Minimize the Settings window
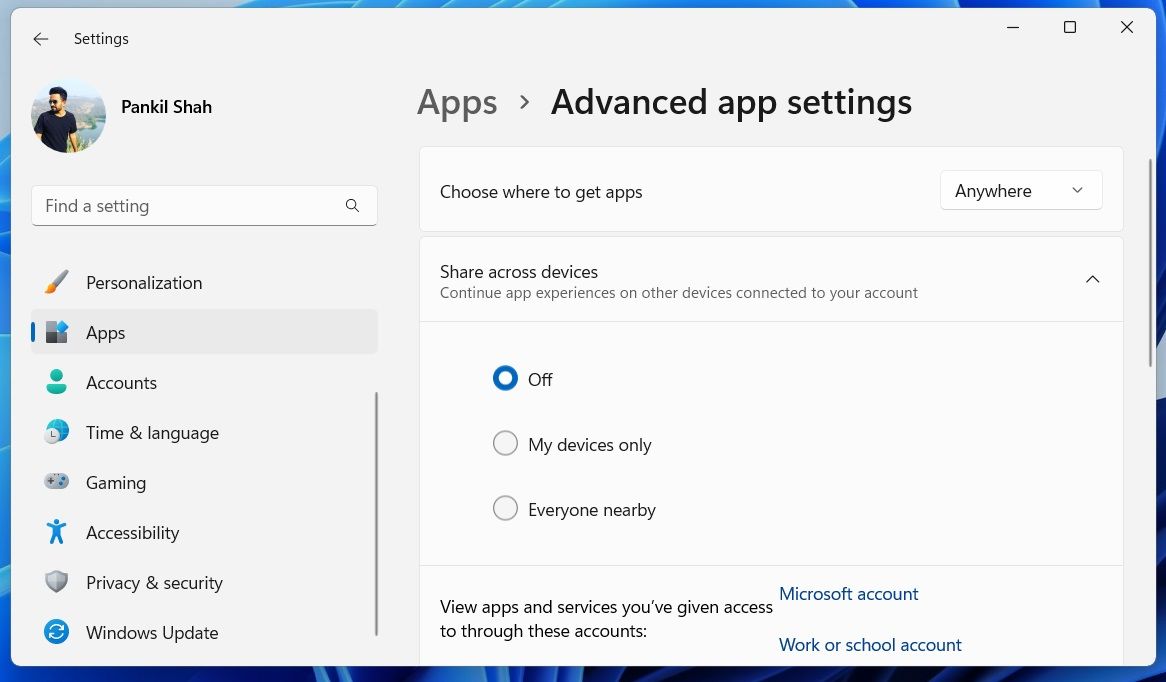1166x682 pixels. (x=1013, y=28)
